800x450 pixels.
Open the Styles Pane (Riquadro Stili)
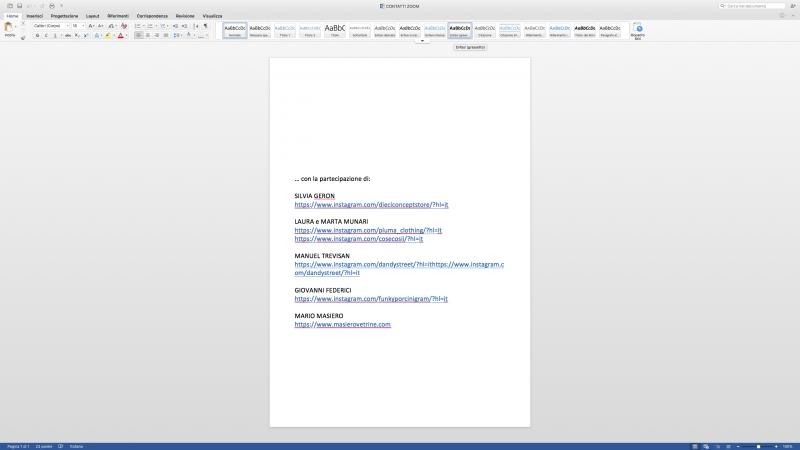tap(638, 30)
